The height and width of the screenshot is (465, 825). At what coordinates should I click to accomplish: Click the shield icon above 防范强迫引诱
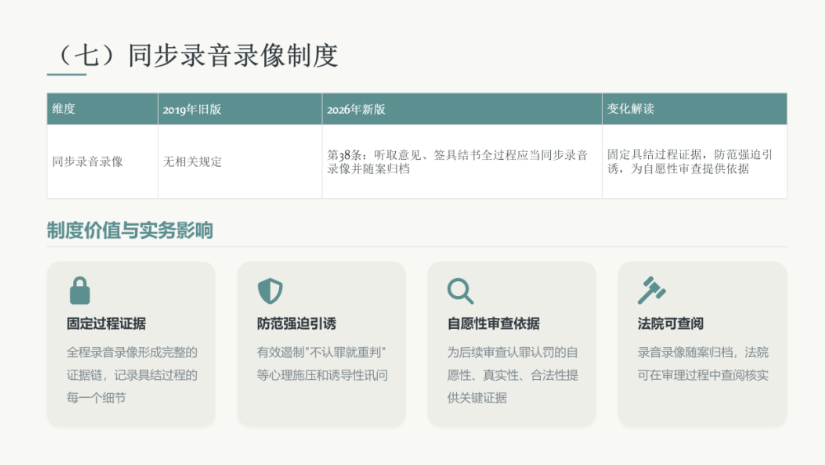(270, 291)
